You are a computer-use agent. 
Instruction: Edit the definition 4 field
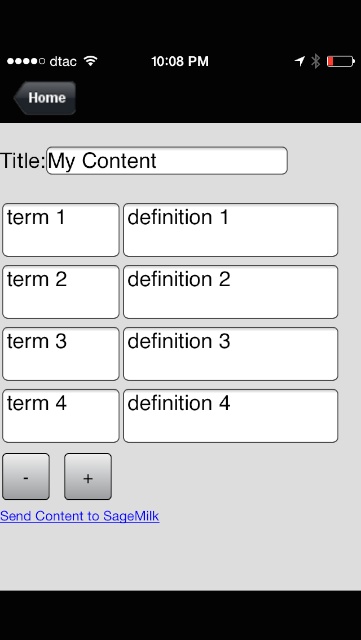[230, 416]
